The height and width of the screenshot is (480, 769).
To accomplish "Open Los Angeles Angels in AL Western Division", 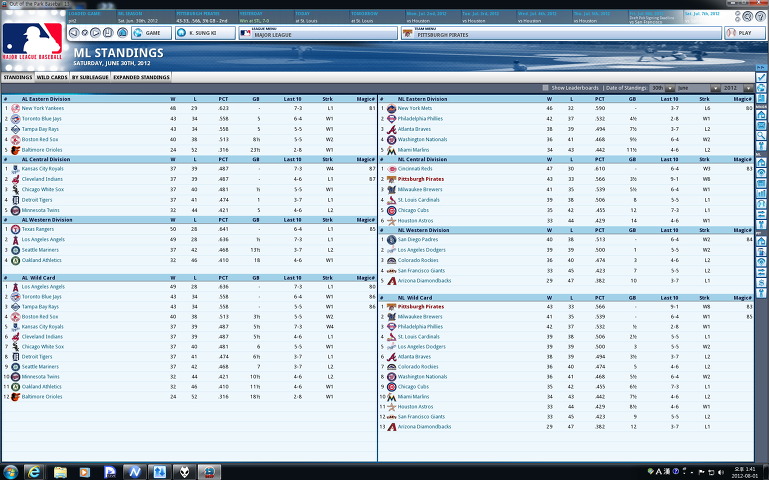I will 43,240.
